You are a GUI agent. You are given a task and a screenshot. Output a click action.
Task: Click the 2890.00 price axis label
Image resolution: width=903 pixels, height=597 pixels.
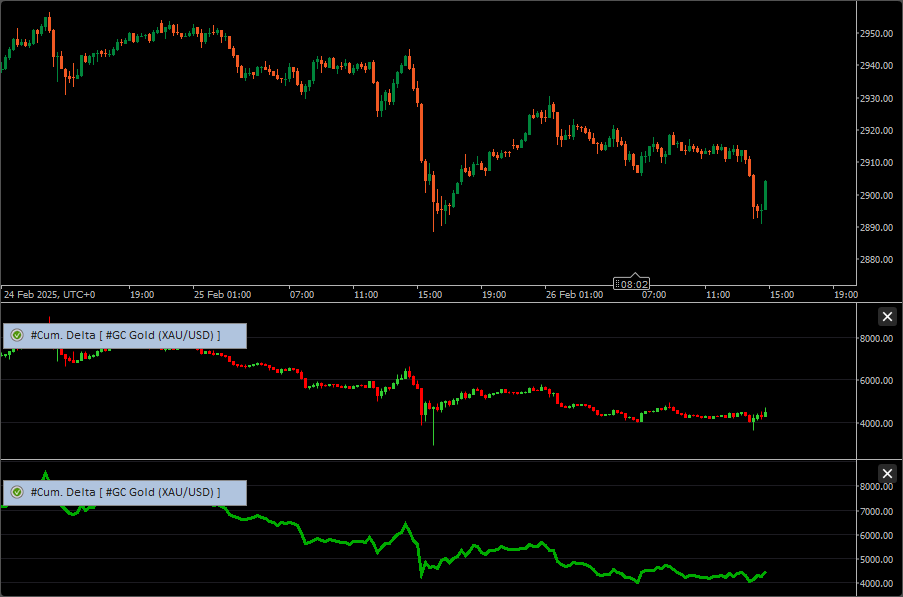pyautogui.click(x=877, y=227)
